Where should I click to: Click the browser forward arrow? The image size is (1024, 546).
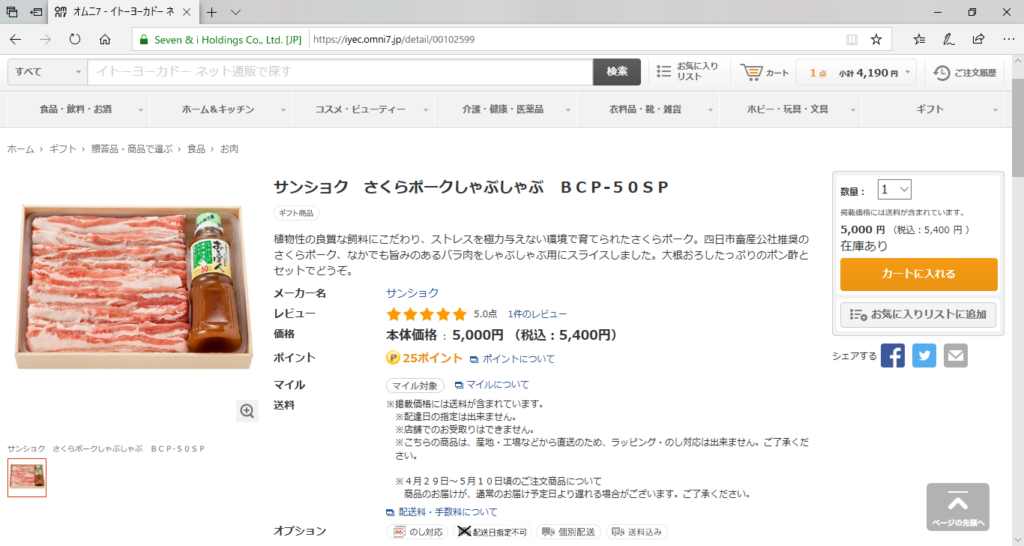click(45, 39)
